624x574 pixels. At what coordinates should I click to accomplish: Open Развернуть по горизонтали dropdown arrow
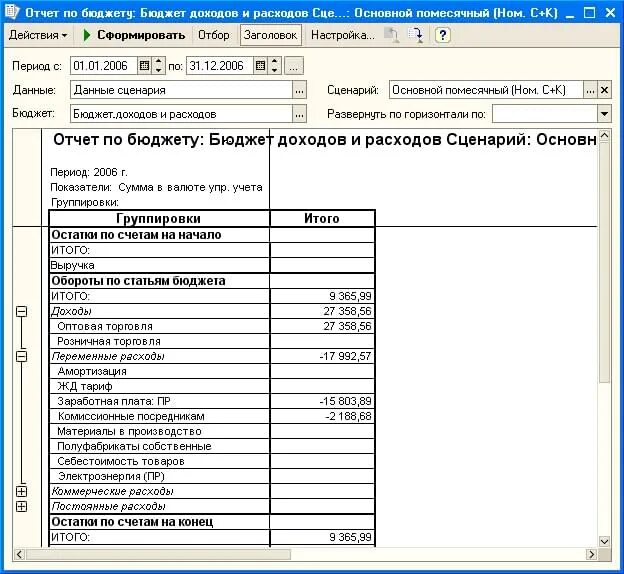(x=604, y=114)
